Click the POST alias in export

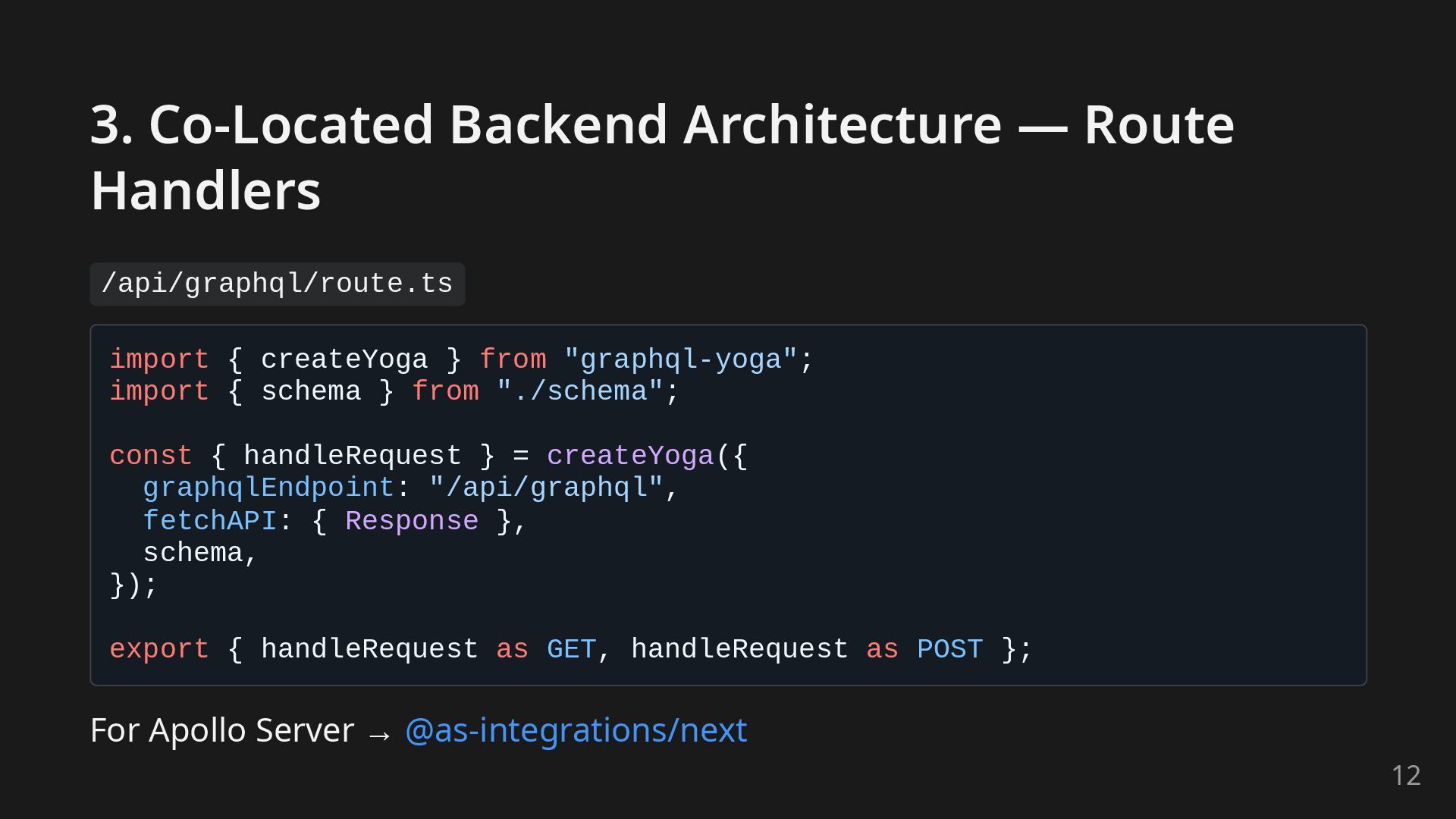coord(949,649)
